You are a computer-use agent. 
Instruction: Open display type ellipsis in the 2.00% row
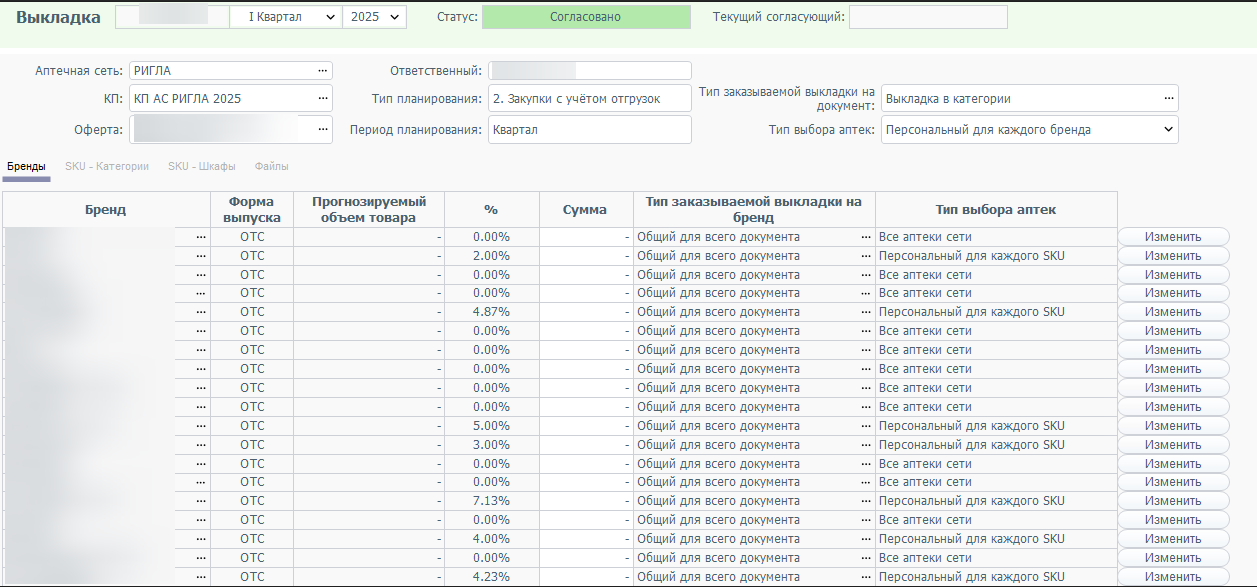tap(866, 256)
